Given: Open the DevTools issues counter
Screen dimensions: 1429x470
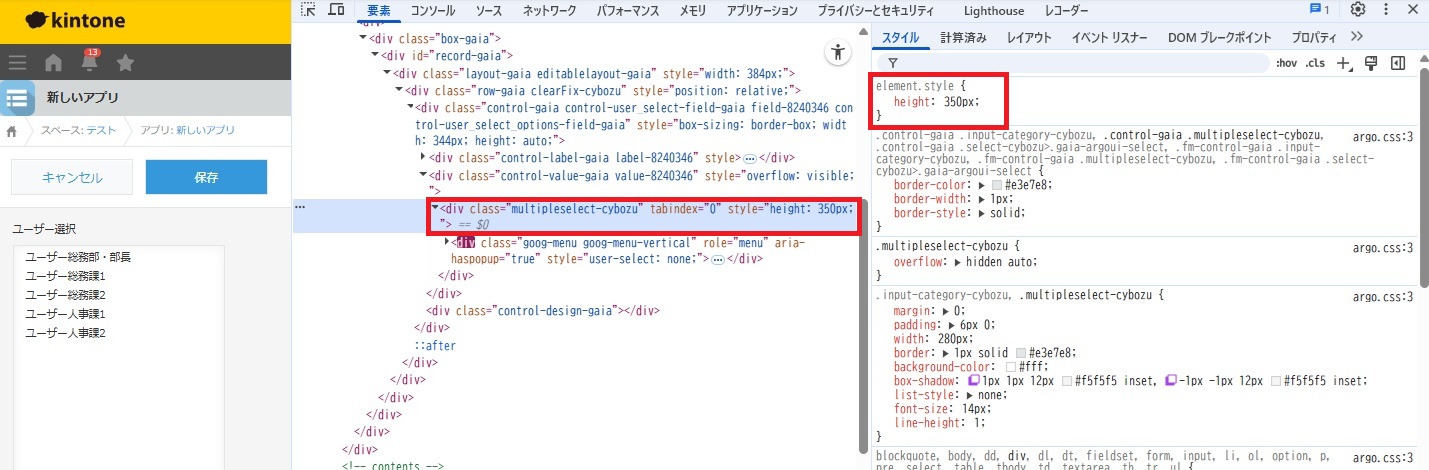Looking at the screenshot, I should [1319, 10].
